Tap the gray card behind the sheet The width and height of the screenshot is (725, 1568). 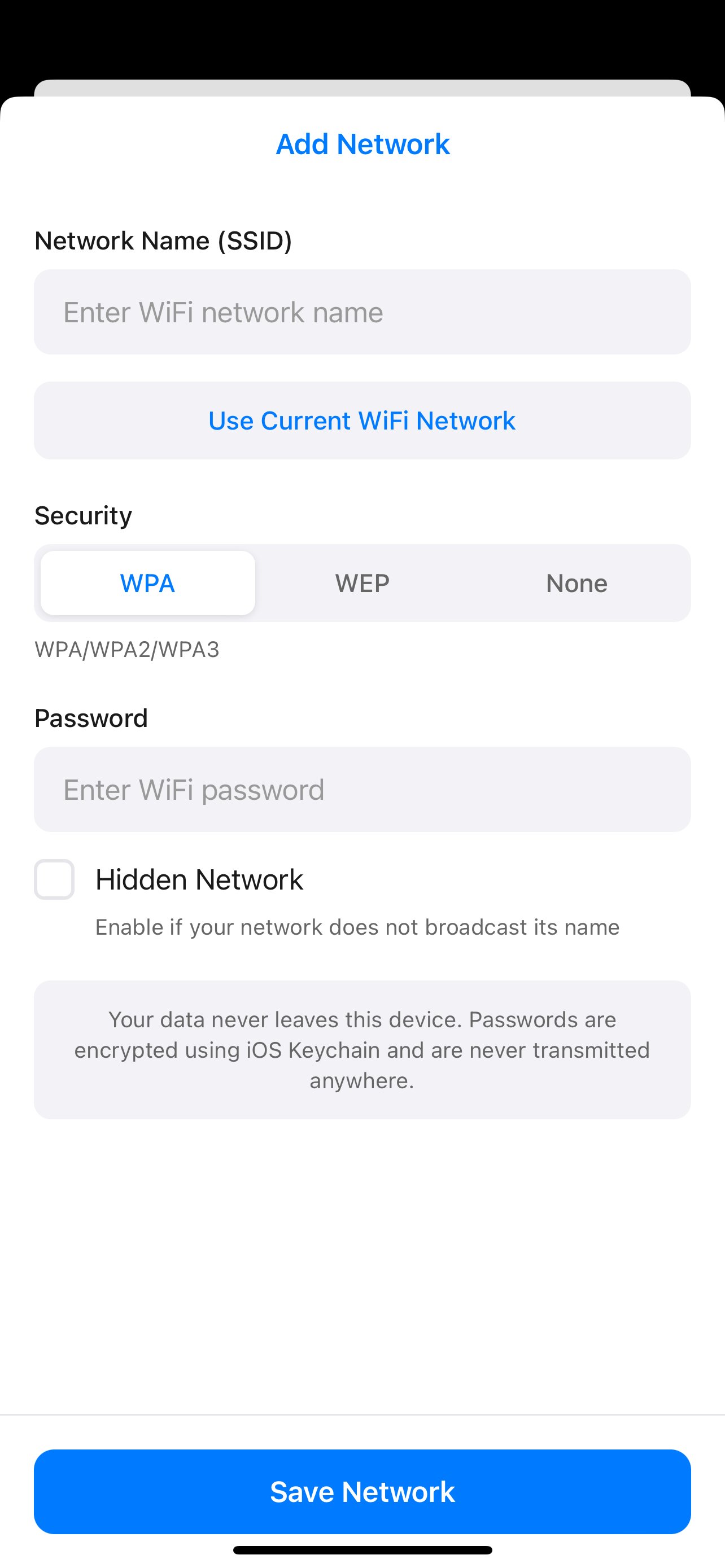pyautogui.click(x=362, y=87)
